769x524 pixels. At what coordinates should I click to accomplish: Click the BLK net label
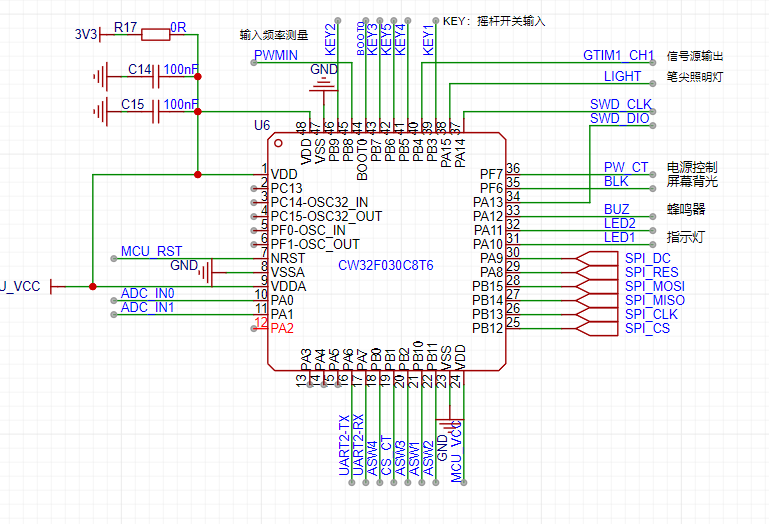point(616,182)
